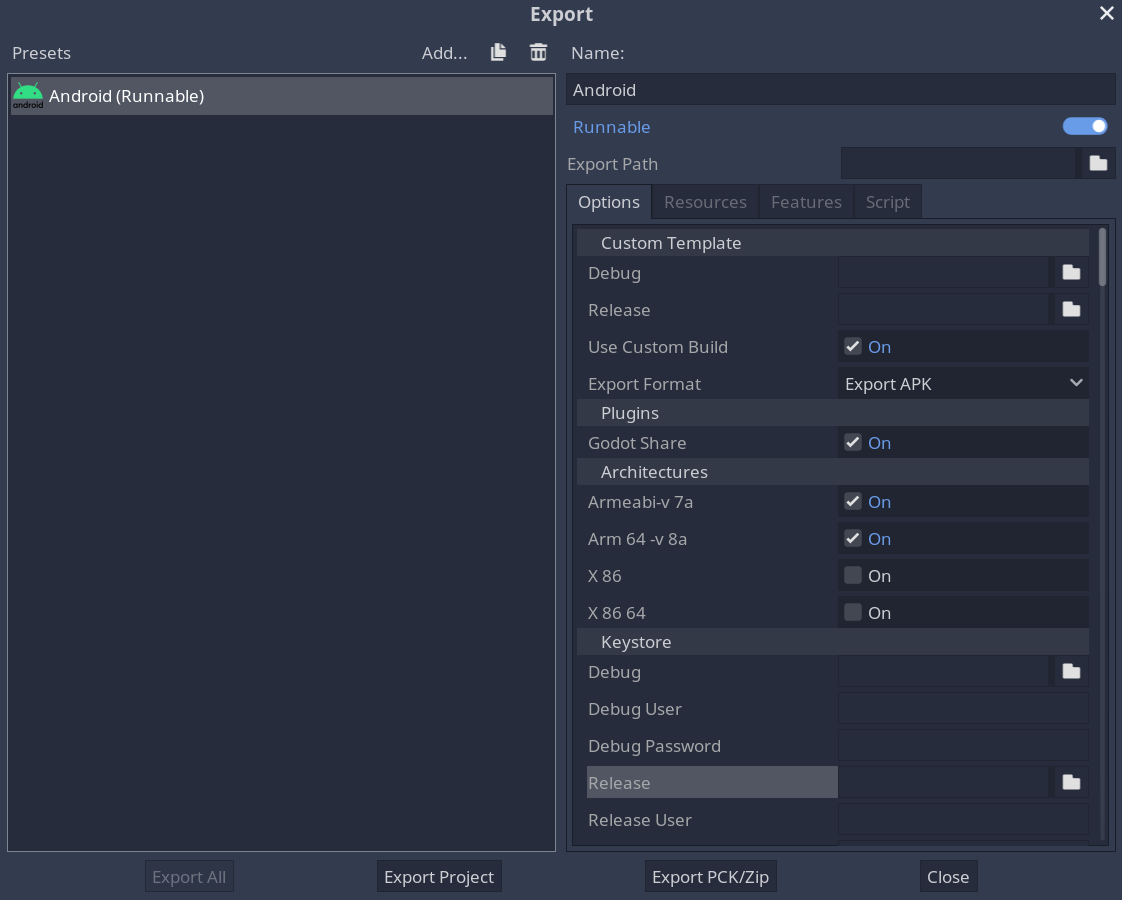Disable the Runnable toggle

[1085, 125]
